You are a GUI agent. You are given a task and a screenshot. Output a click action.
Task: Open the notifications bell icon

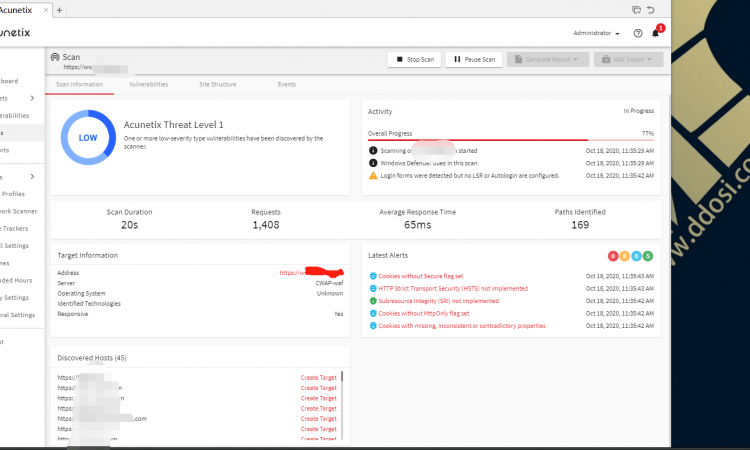655,33
